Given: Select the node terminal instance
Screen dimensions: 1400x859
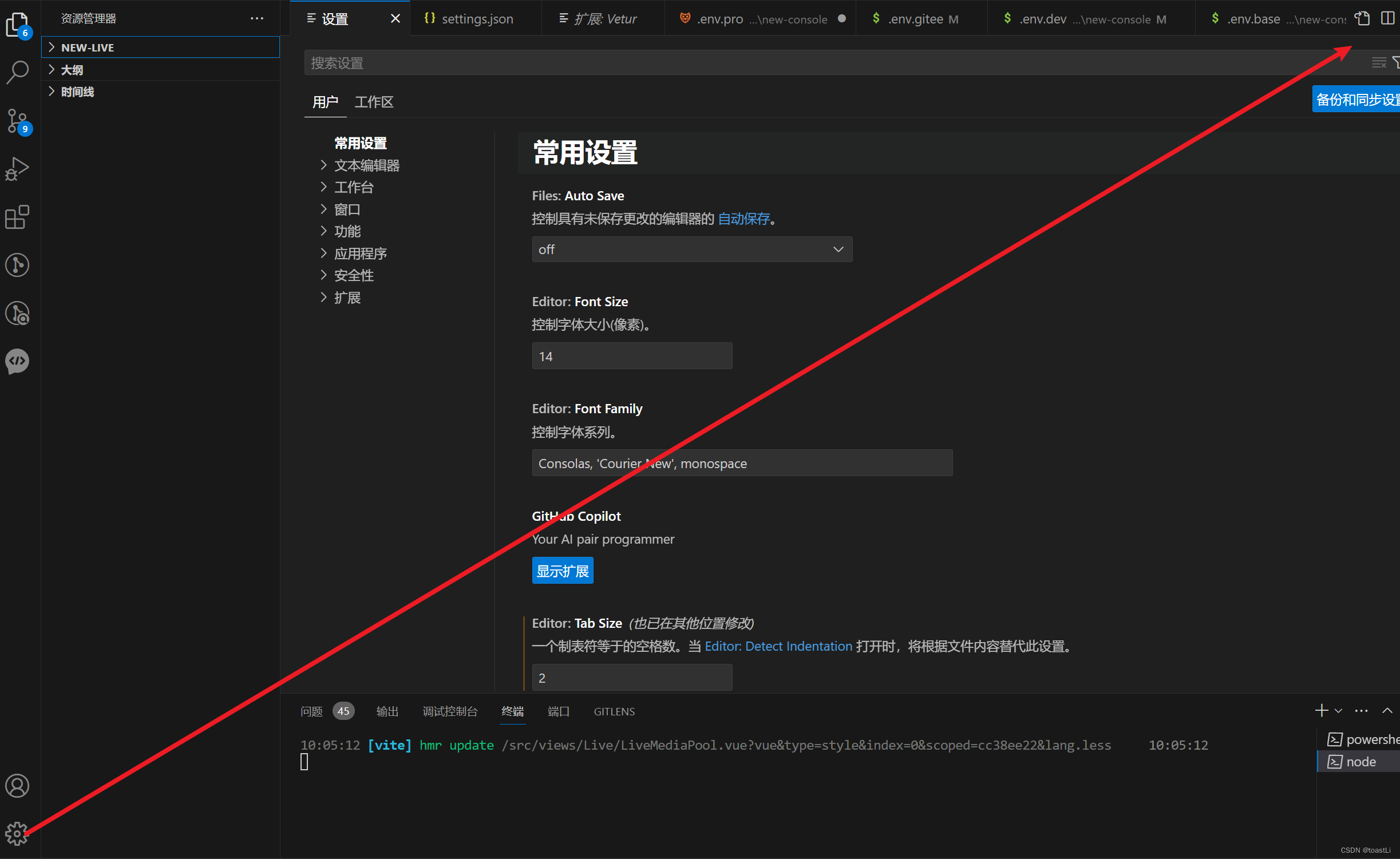Looking at the screenshot, I should pyautogui.click(x=1360, y=762).
